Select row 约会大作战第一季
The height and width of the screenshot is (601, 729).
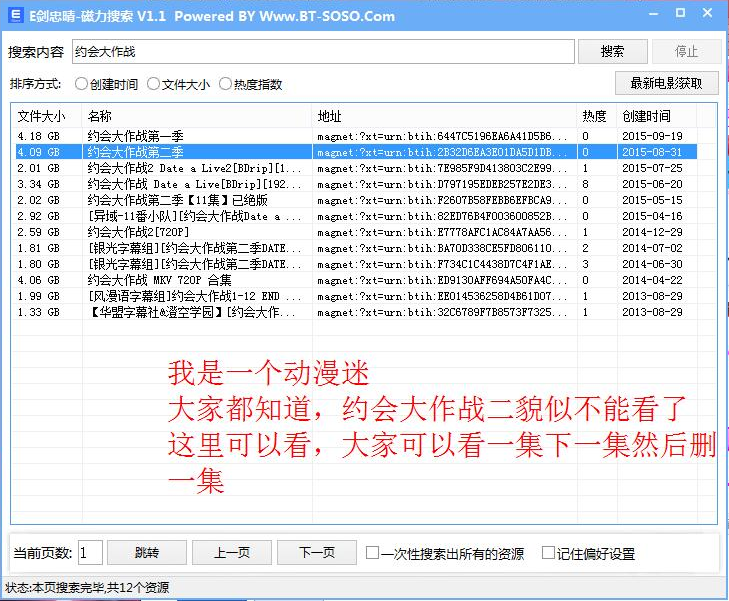pos(356,136)
